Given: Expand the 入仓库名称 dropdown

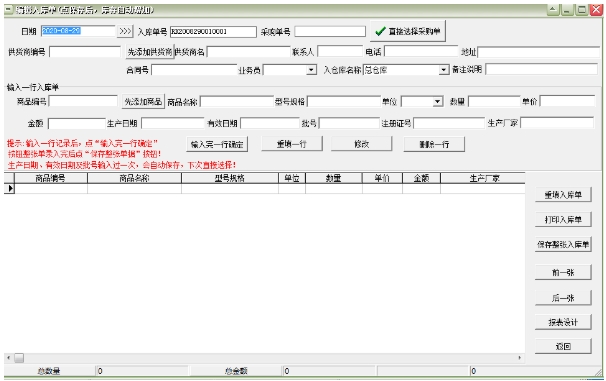Looking at the screenshot, I should point(444,70).
